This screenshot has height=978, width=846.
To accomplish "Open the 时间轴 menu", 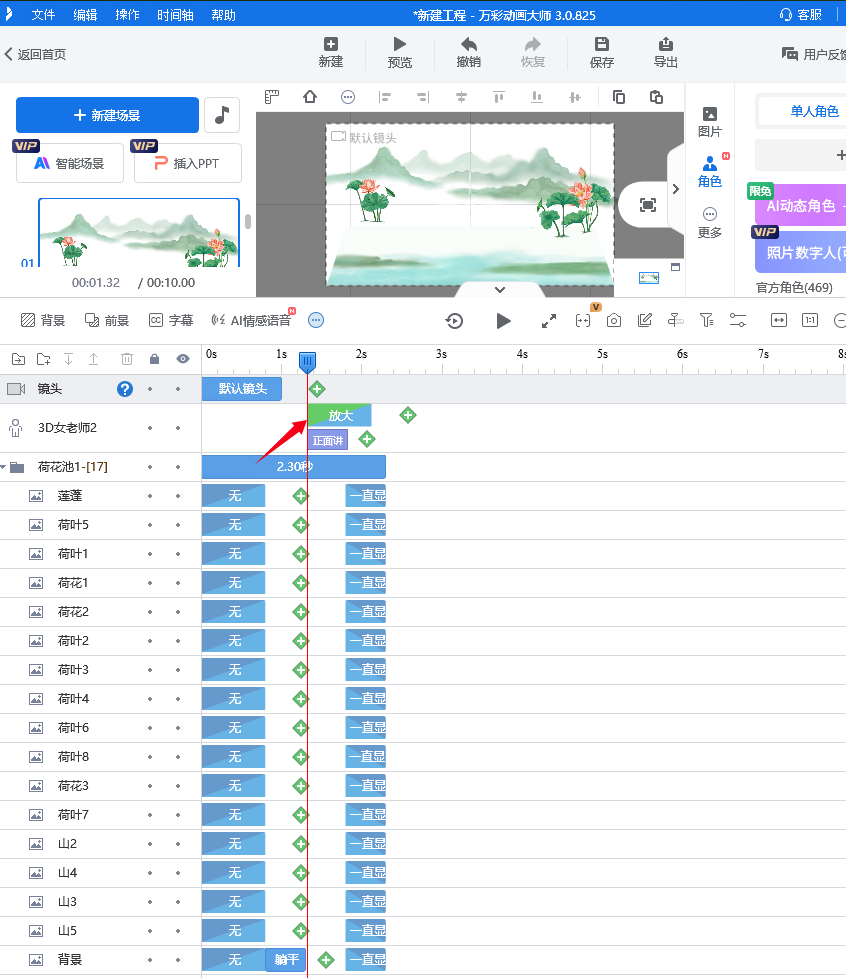I will (x=176, y=15).
